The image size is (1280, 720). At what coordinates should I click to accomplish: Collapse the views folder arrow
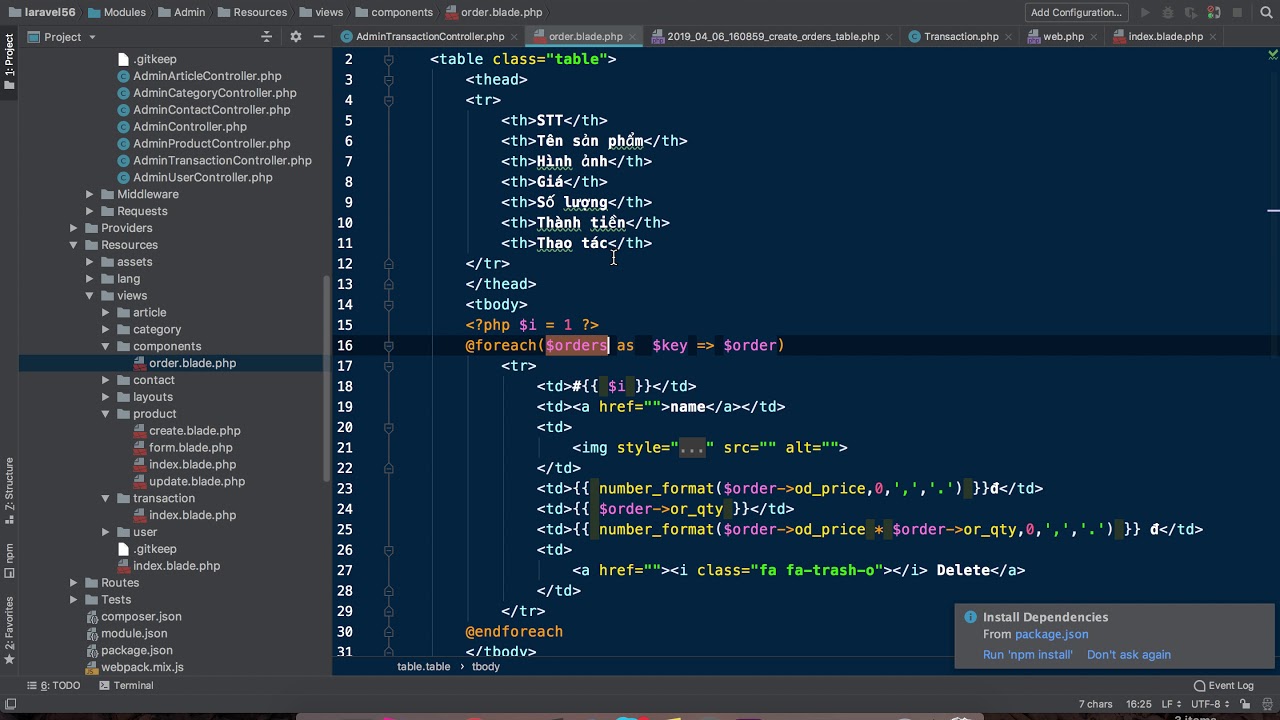tap(89, 296)
